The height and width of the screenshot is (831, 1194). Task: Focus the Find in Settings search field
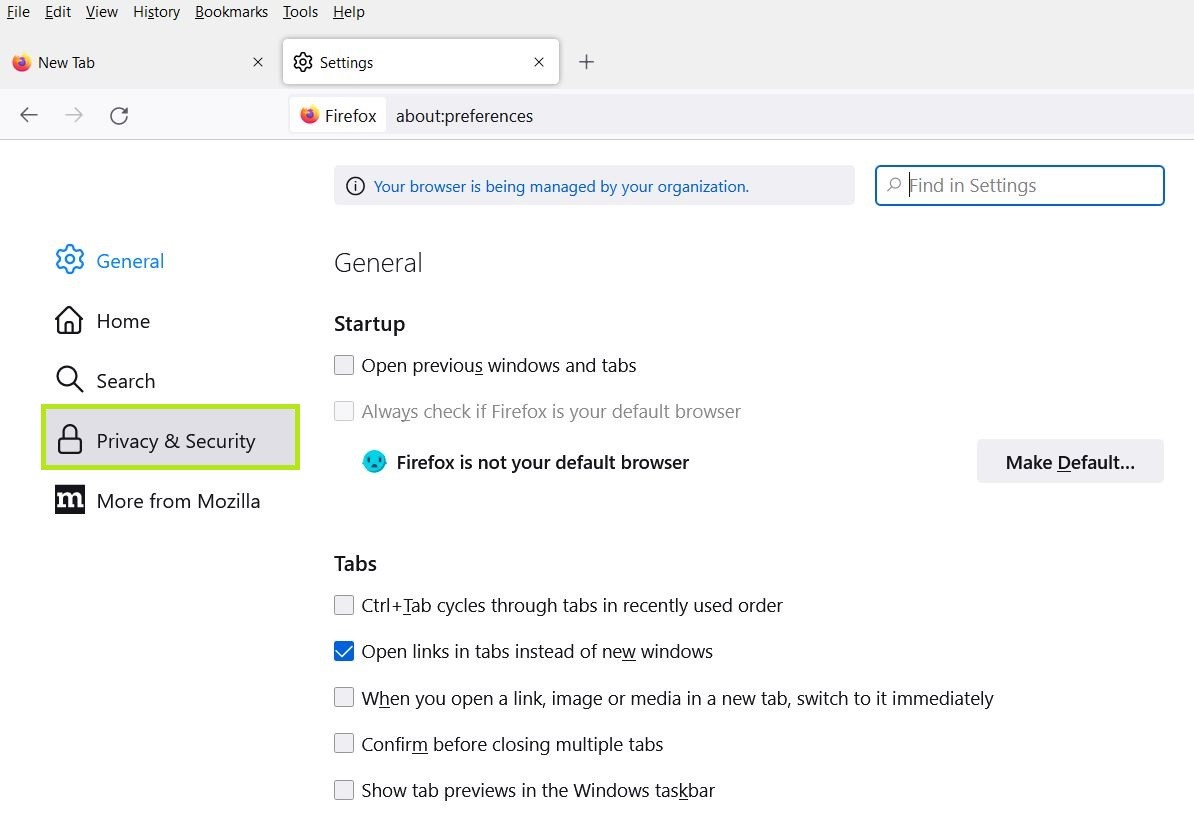point(1020,185)
